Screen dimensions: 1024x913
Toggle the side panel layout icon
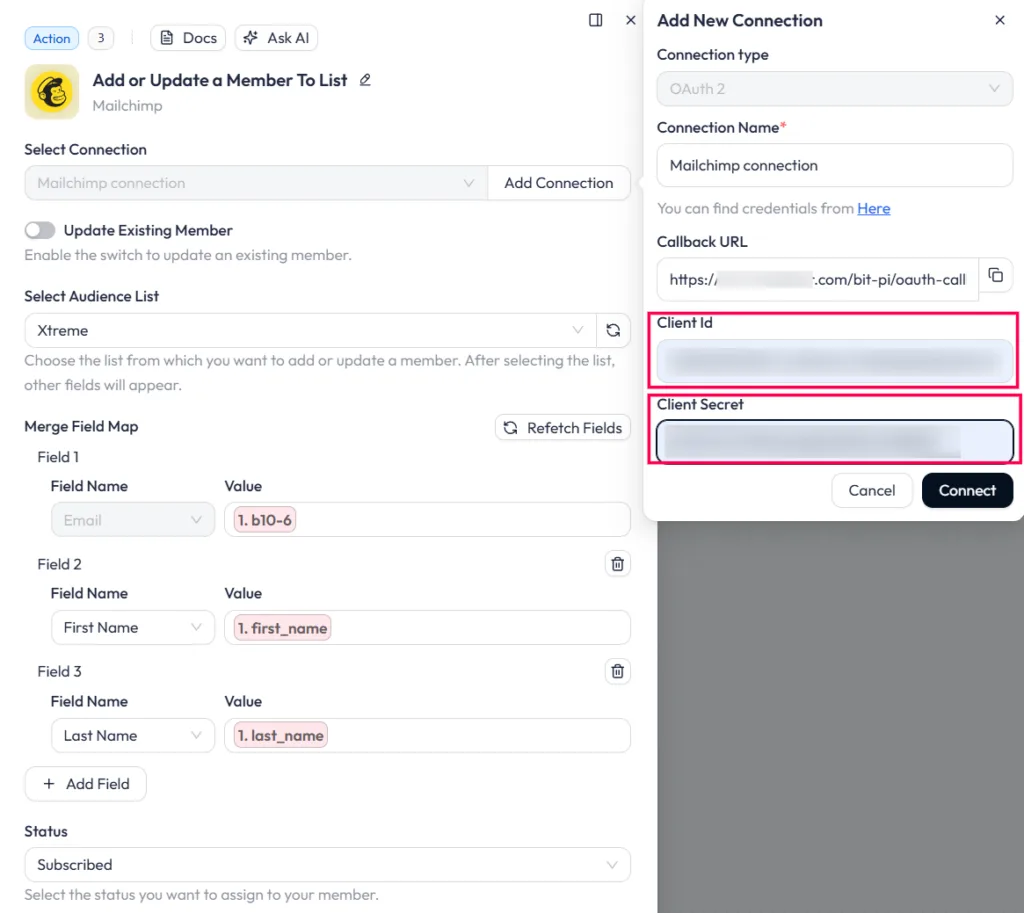tap(595, 20)
